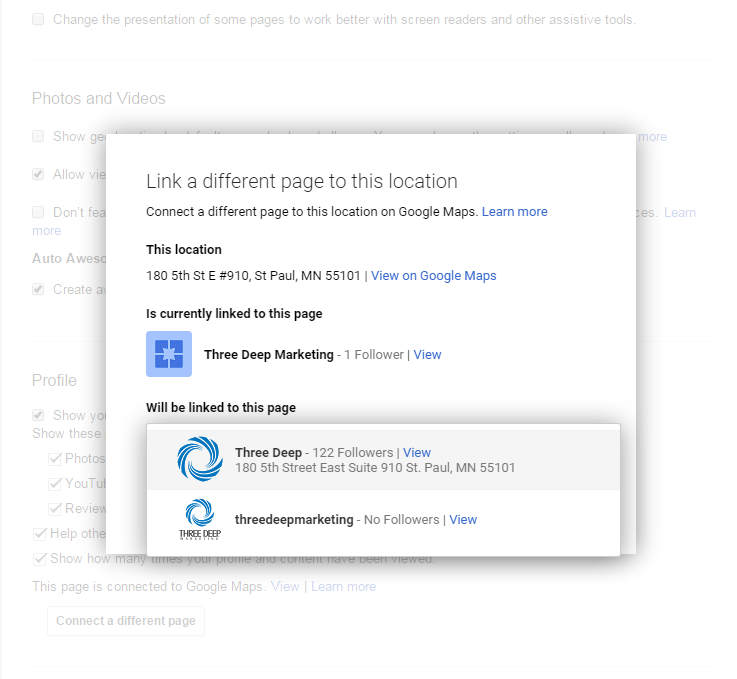Click the threedeepmarketing logo thumbnail
Image resolution: width=737 pixels, height=679 pixels.
click(200, 519)
